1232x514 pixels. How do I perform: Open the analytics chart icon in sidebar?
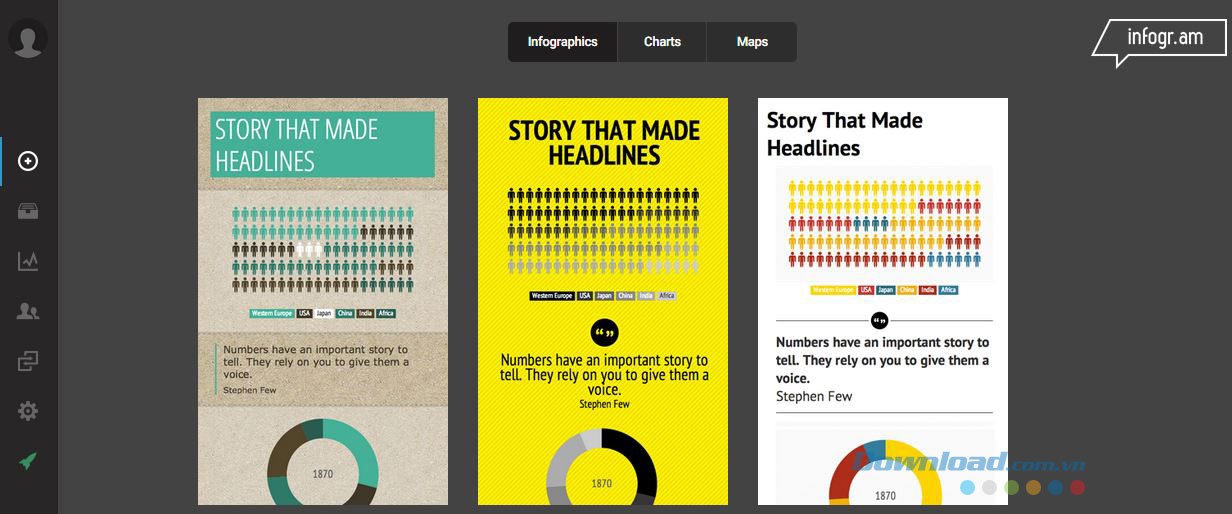(x=28, y=261)
